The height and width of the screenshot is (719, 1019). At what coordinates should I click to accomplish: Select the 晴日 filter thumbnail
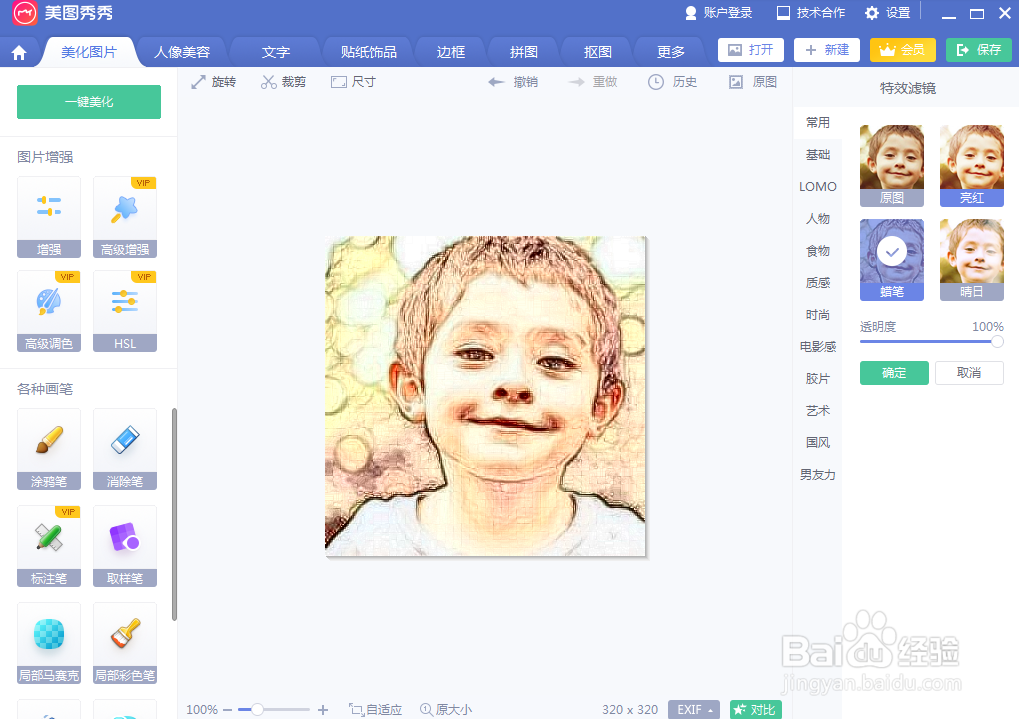click(972, 259)
